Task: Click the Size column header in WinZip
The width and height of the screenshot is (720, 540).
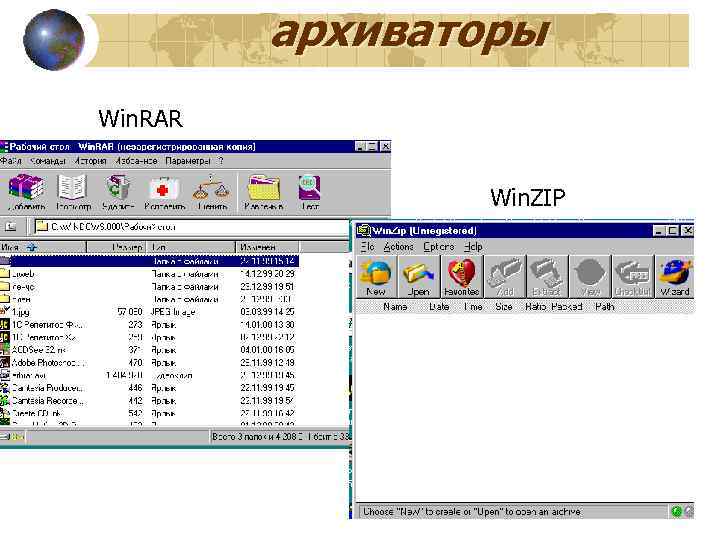Action: click(504, 307)
